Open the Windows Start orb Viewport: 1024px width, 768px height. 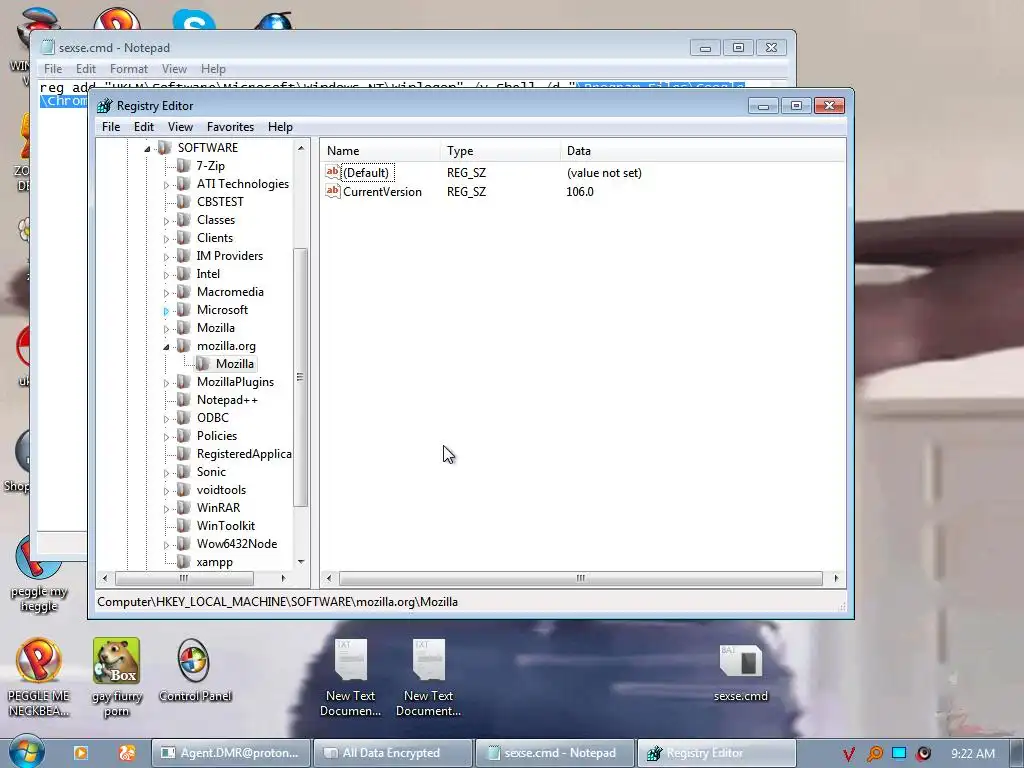[x=27, y=751]
